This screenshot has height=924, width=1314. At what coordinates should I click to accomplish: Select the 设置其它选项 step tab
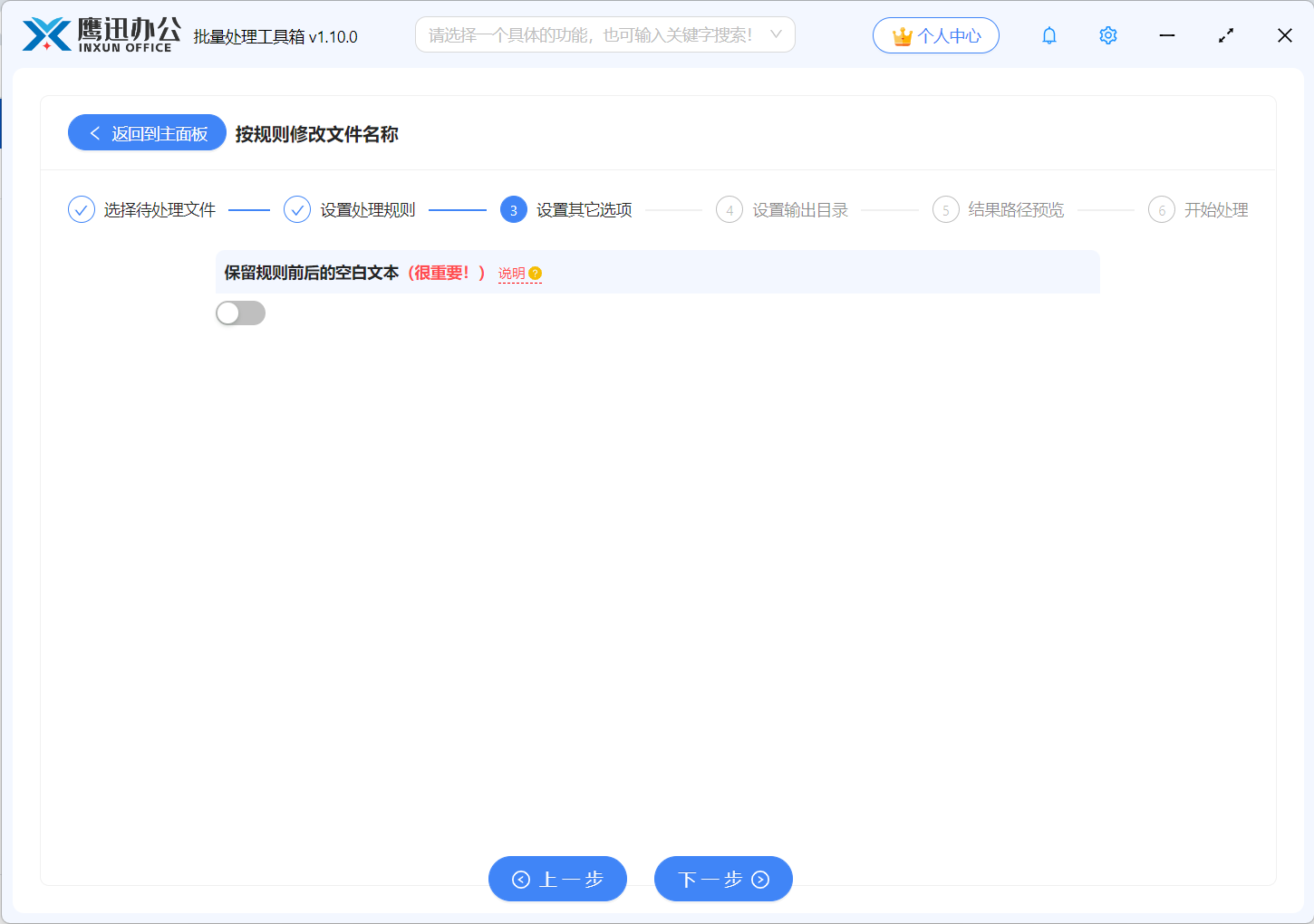(584, 209)
